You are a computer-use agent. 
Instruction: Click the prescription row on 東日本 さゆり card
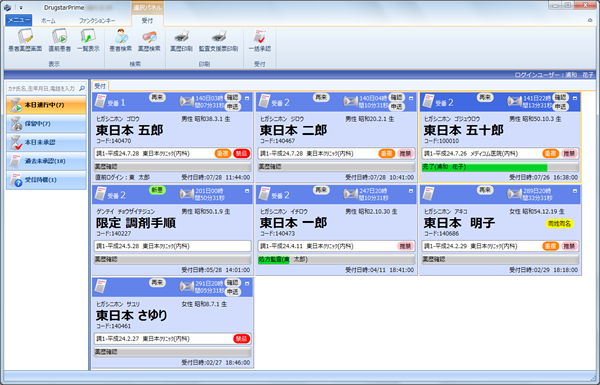tap(173, 339)
